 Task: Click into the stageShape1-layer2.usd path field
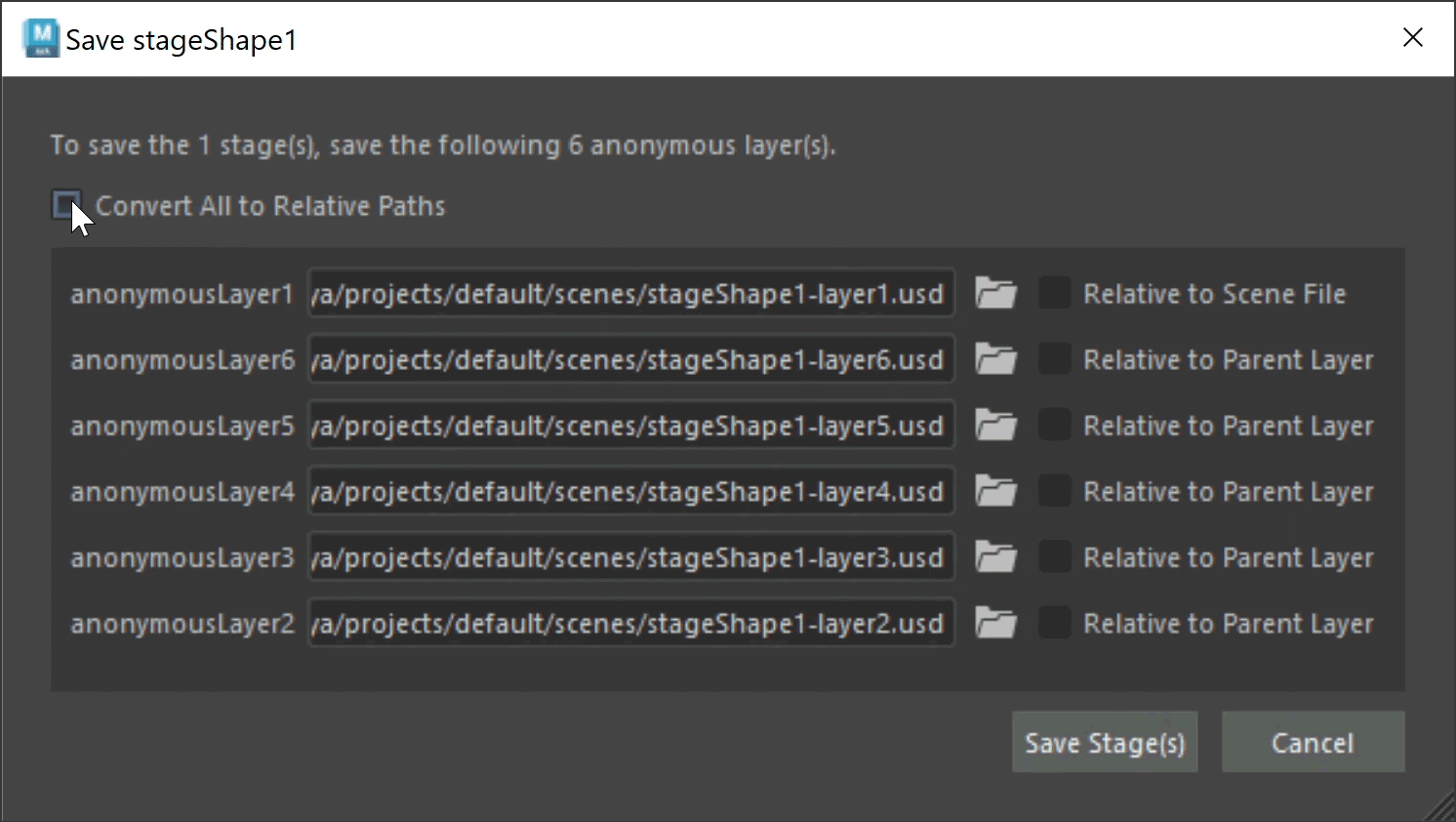(x=630, y=623)
